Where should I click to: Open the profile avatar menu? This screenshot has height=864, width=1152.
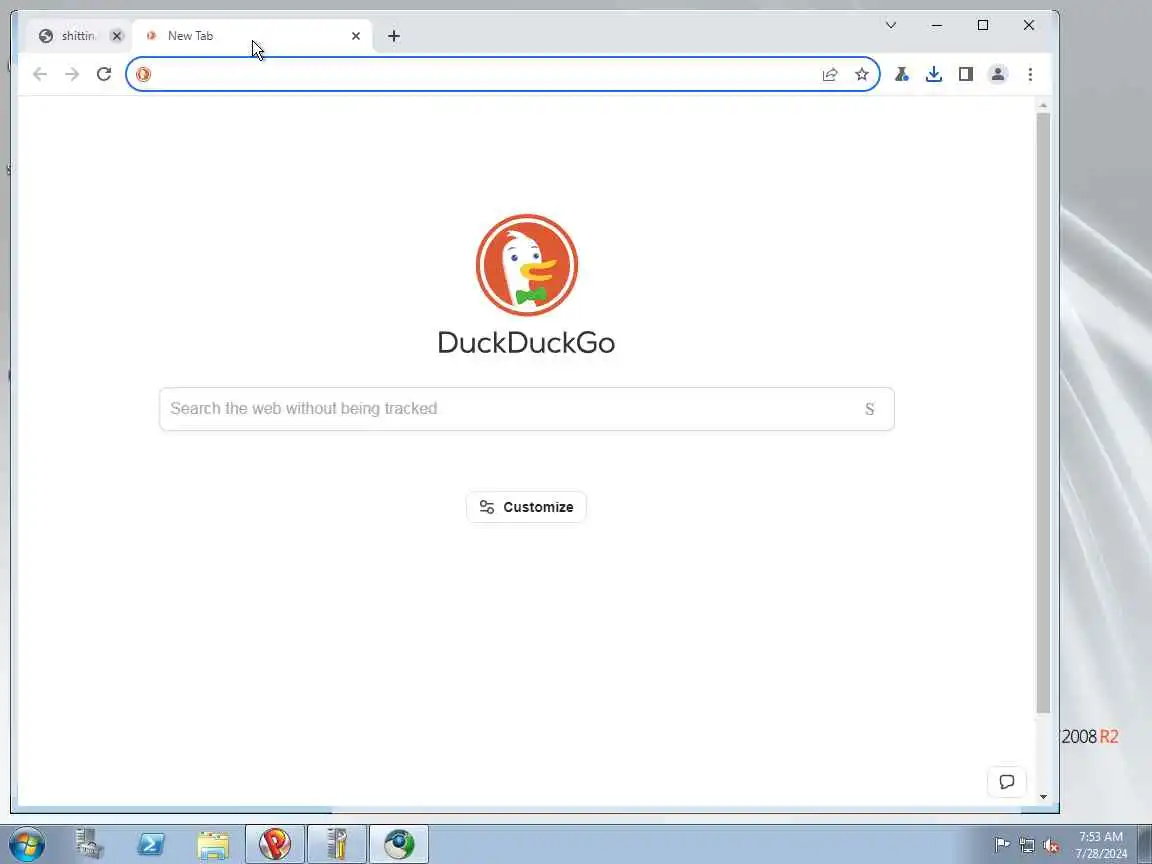[998, 74]
